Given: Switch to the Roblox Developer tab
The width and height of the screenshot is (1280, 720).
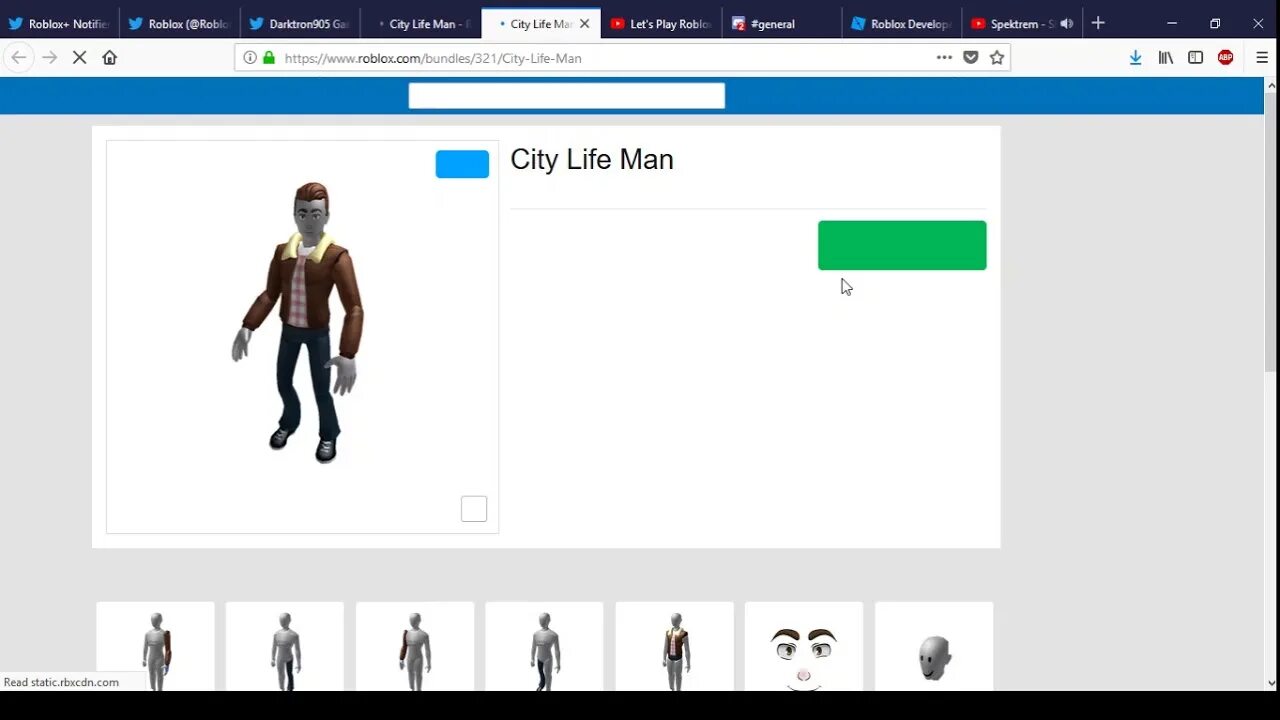Looking at the screenshot, I should point(900,22).
